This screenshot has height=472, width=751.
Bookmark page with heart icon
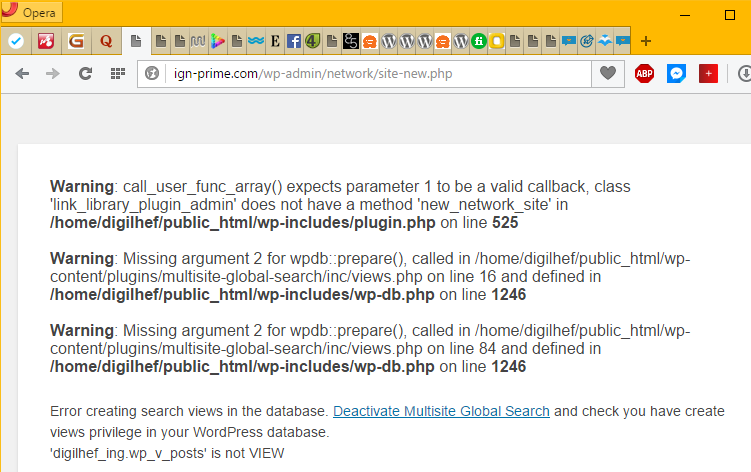point(608,73)
